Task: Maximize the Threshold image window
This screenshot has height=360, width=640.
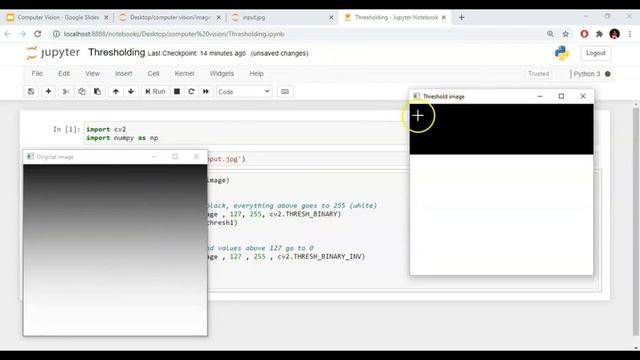Action: 561,96
